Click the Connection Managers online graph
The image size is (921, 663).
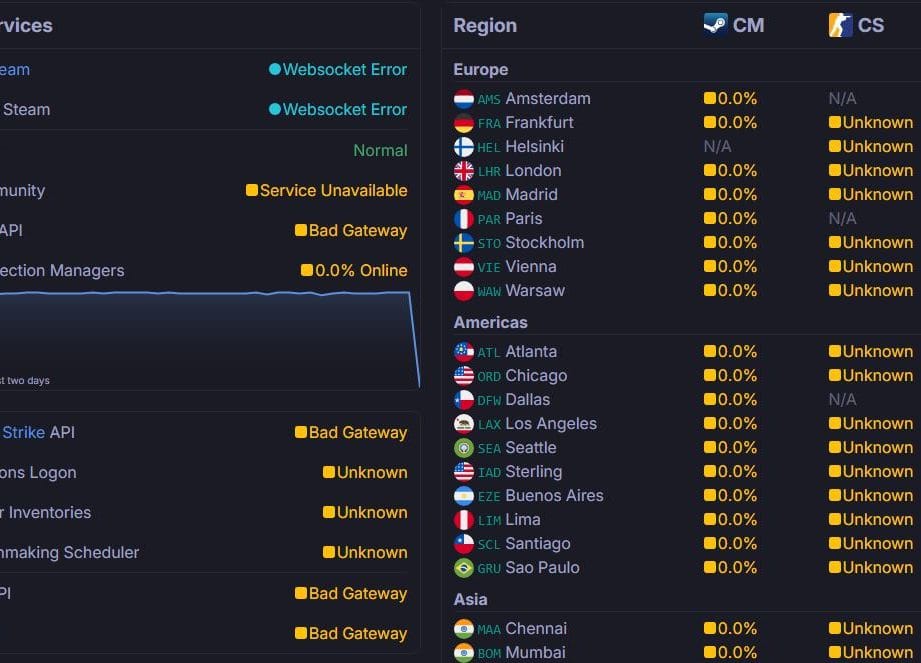tap(209, 339)
